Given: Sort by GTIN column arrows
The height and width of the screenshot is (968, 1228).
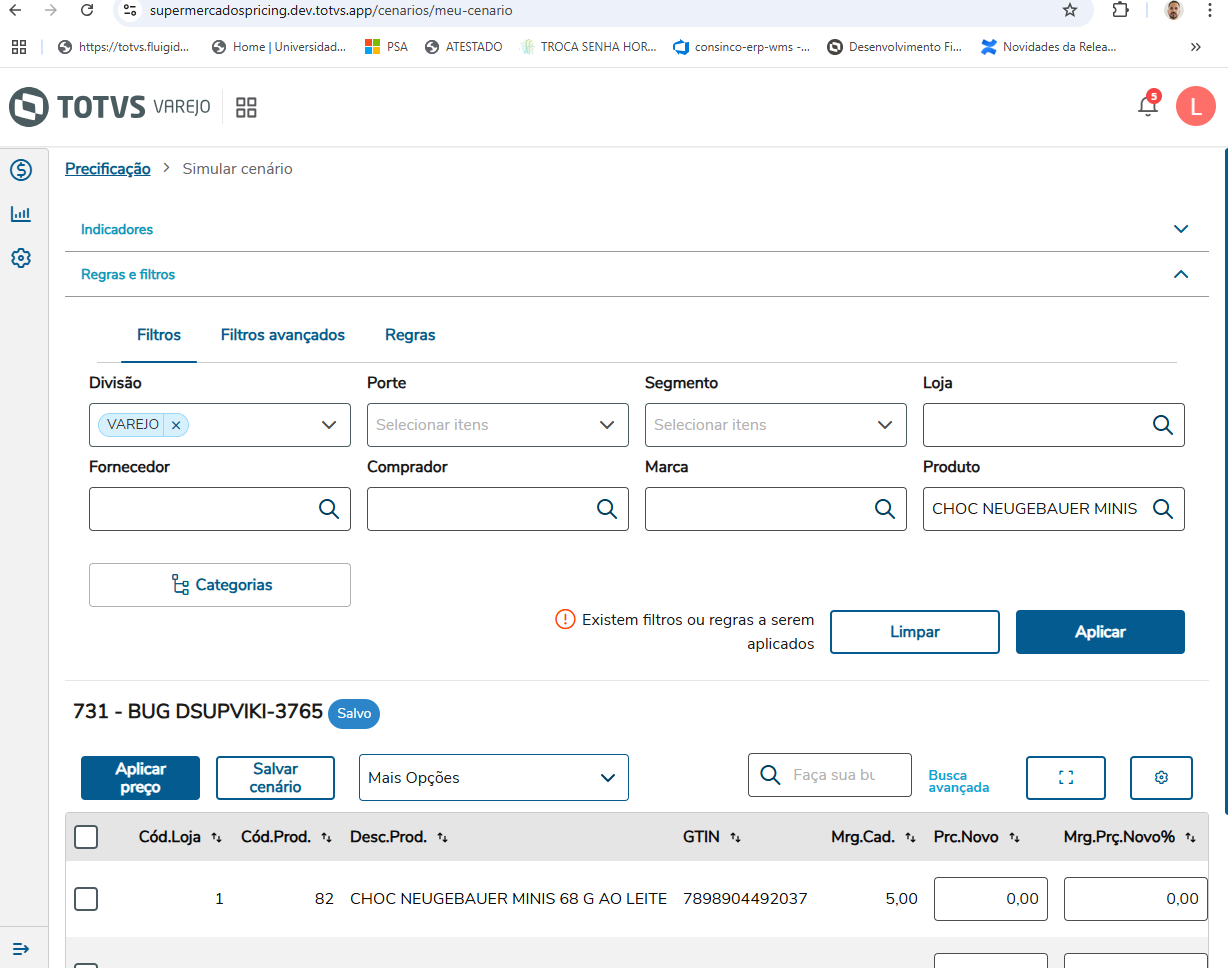Looking at the screenshot, I should (735, 838).
